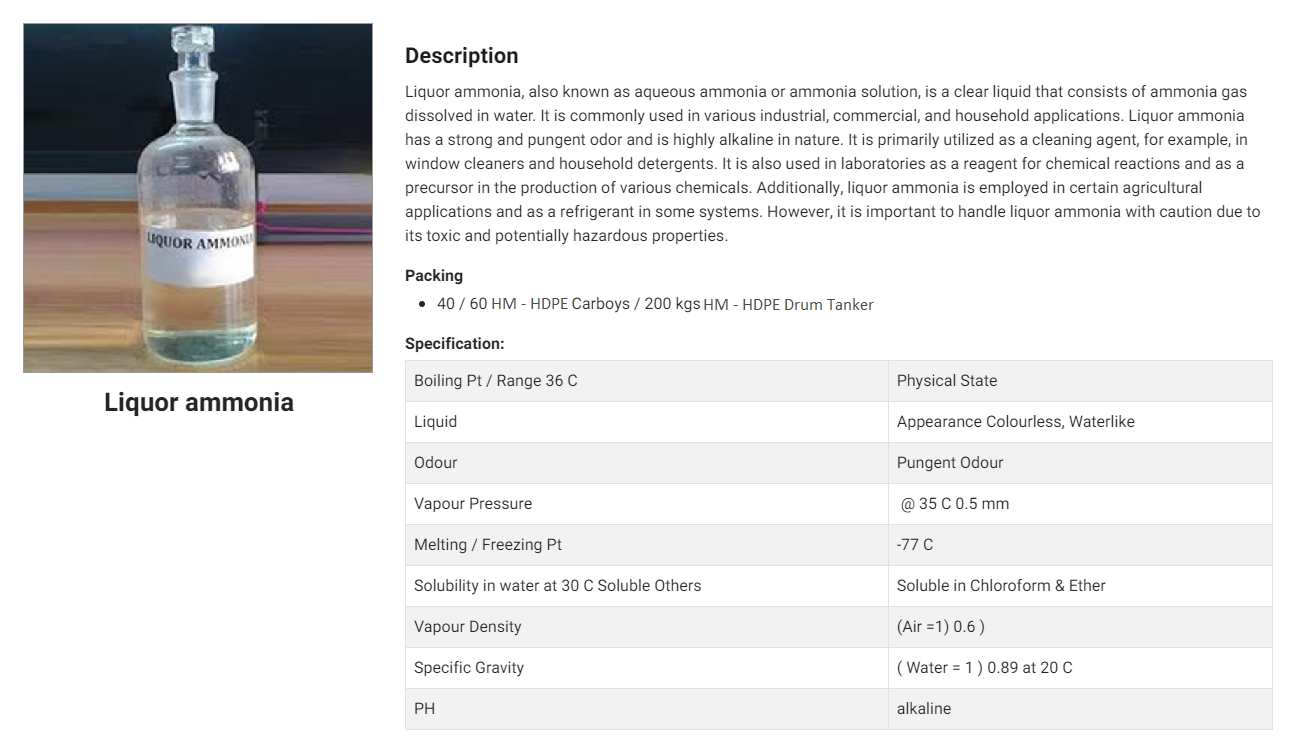Click the Vapour Density row label
This screenshot has width=1300, height=740.
coord(468,627)
